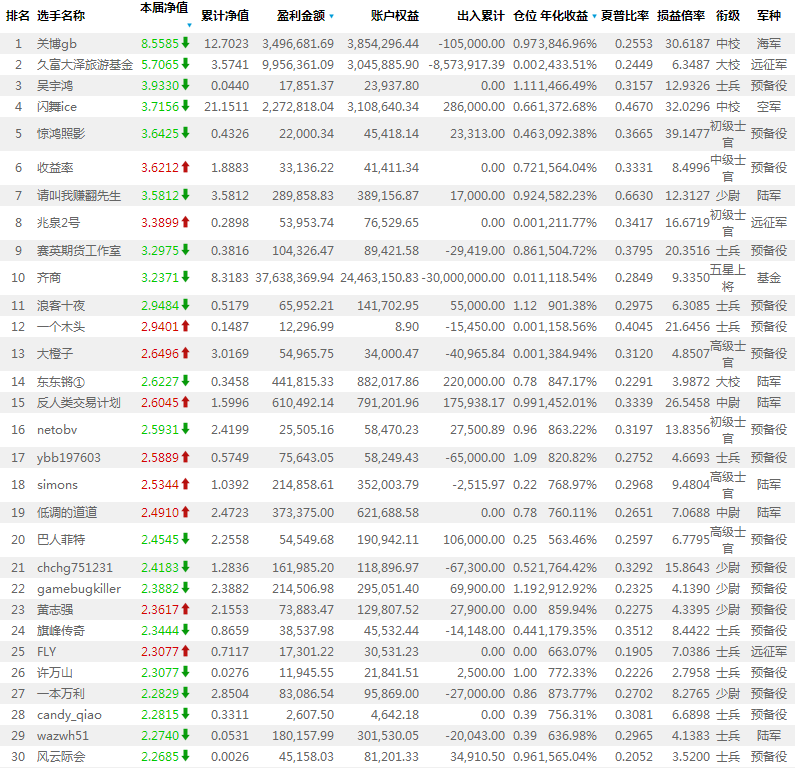795x768 pixels.
Task: Select cumulative flow -30,000,000.00
Action: click(463, 278)
